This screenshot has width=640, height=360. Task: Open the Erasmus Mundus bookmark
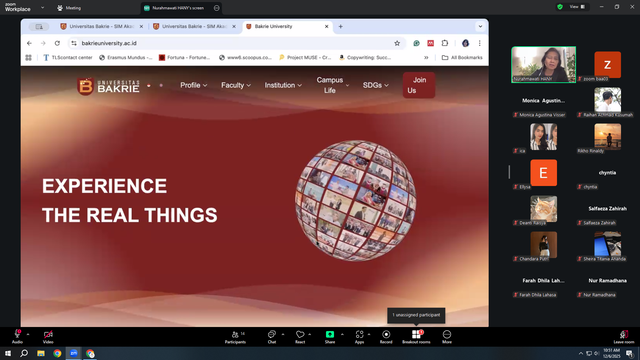(x=126, y=58)
